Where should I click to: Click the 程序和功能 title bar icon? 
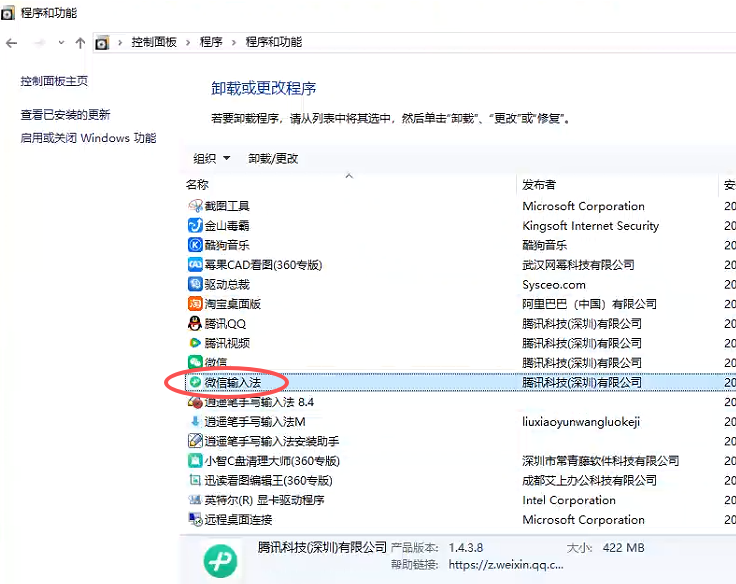coord(7,14)
